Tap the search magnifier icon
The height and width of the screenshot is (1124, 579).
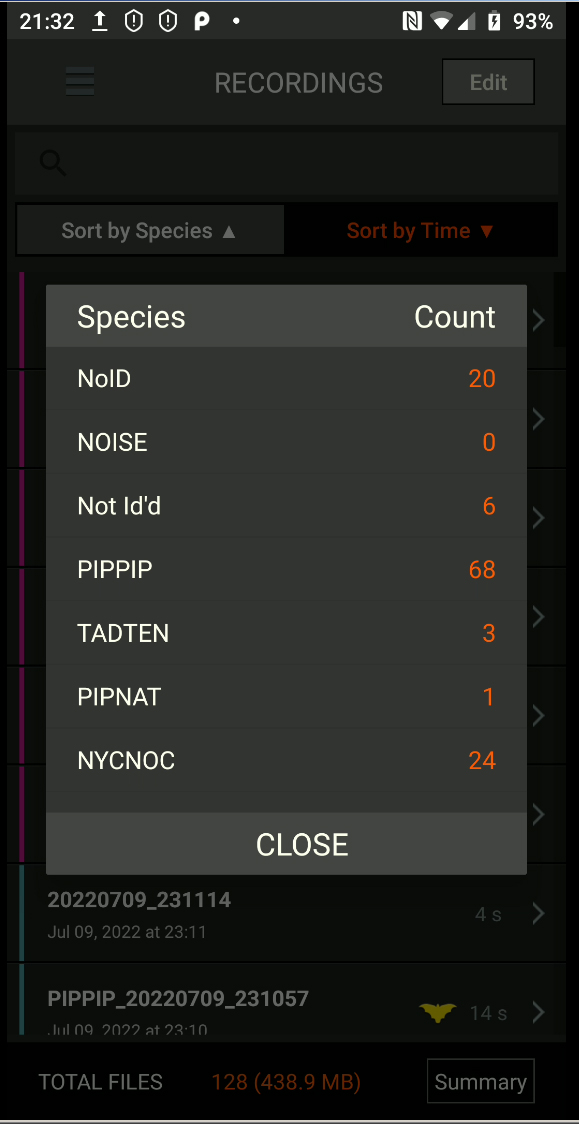(x=53, y=163)
